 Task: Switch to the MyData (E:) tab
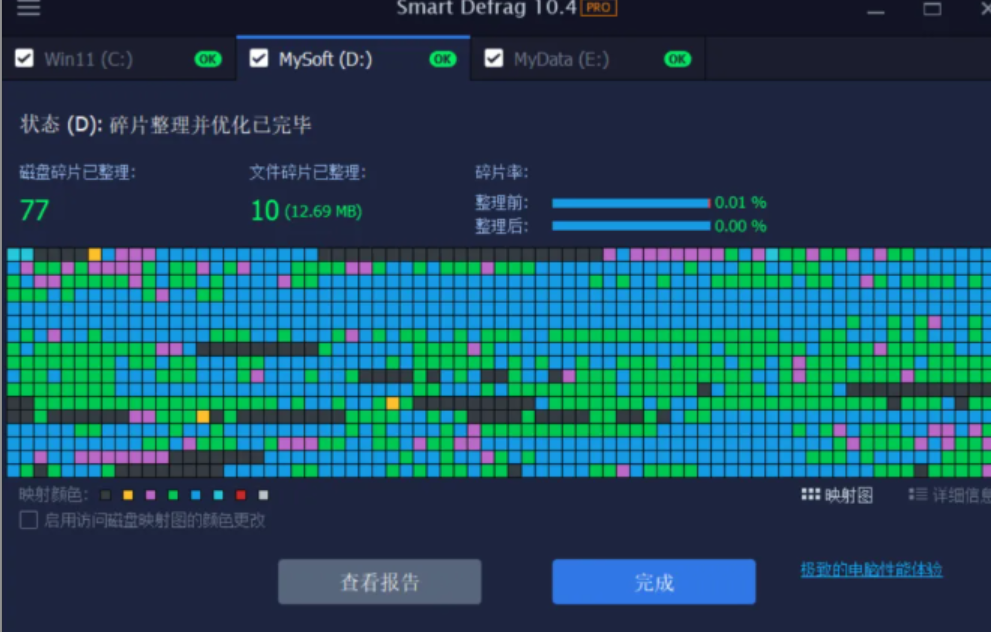[588, 59]
